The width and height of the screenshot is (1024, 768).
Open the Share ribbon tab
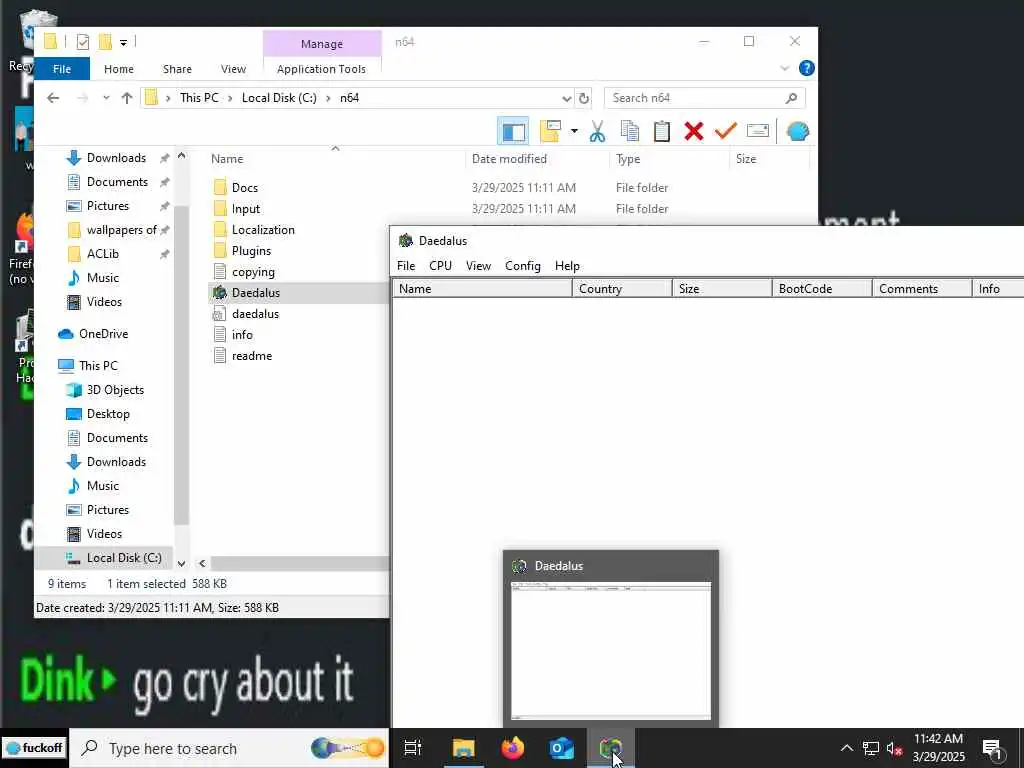click(177, 69)
